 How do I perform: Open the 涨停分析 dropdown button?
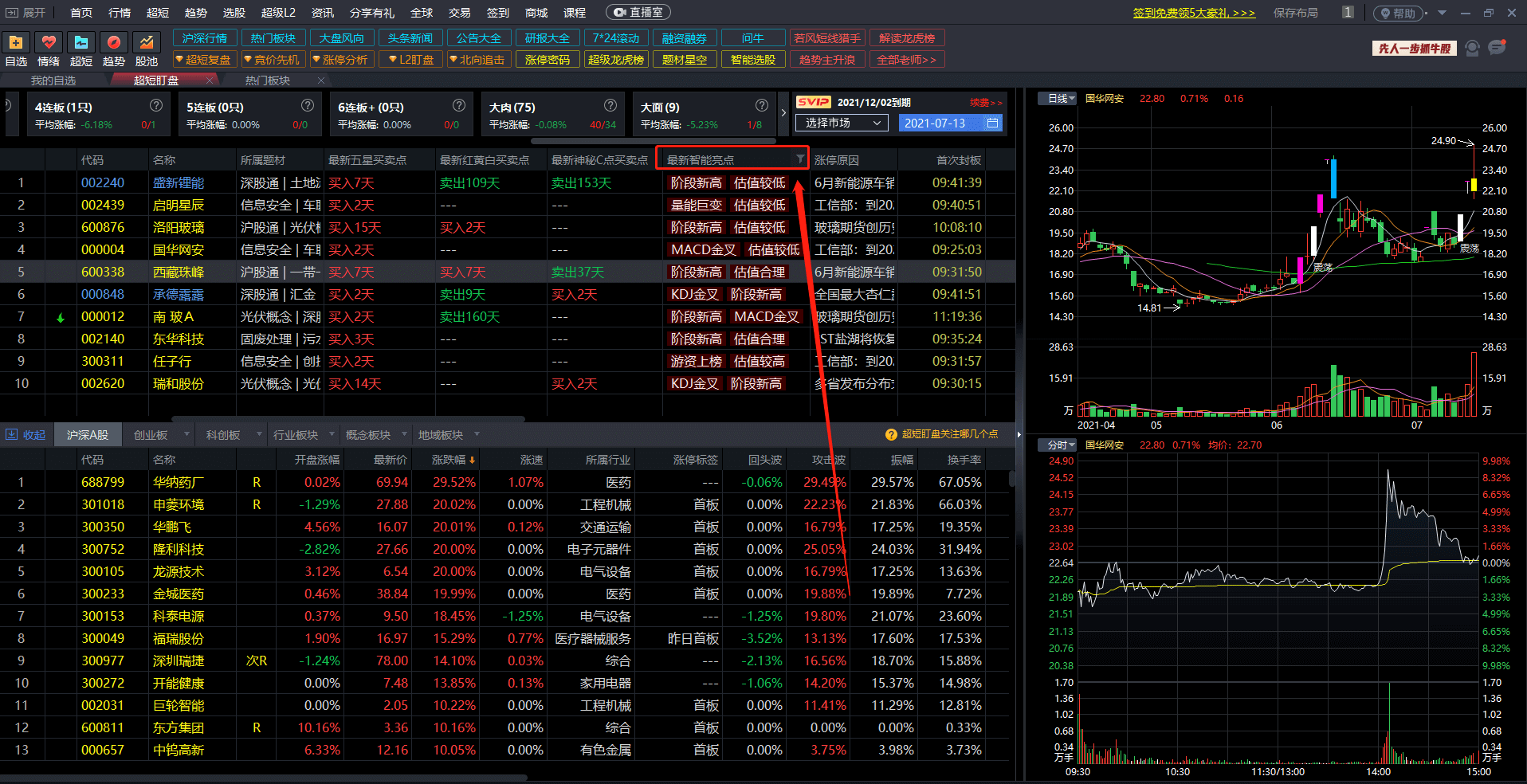pos(341,60)
